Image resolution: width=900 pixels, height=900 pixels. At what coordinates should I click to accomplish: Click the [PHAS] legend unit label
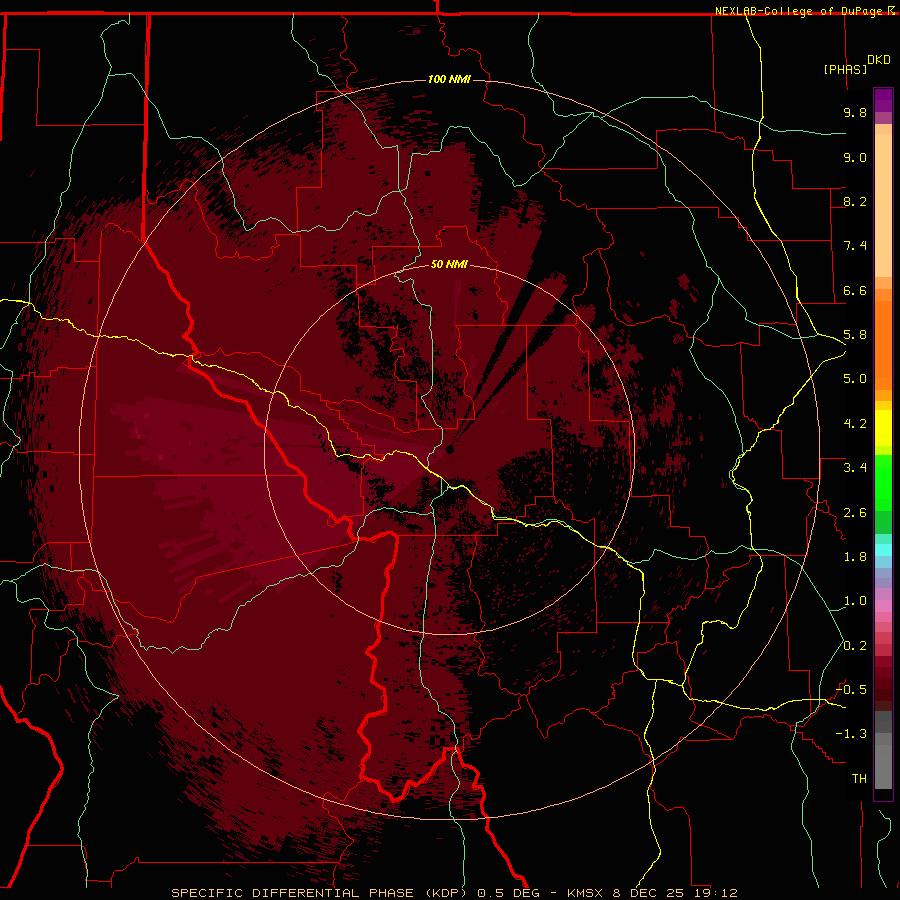(845, 69)
